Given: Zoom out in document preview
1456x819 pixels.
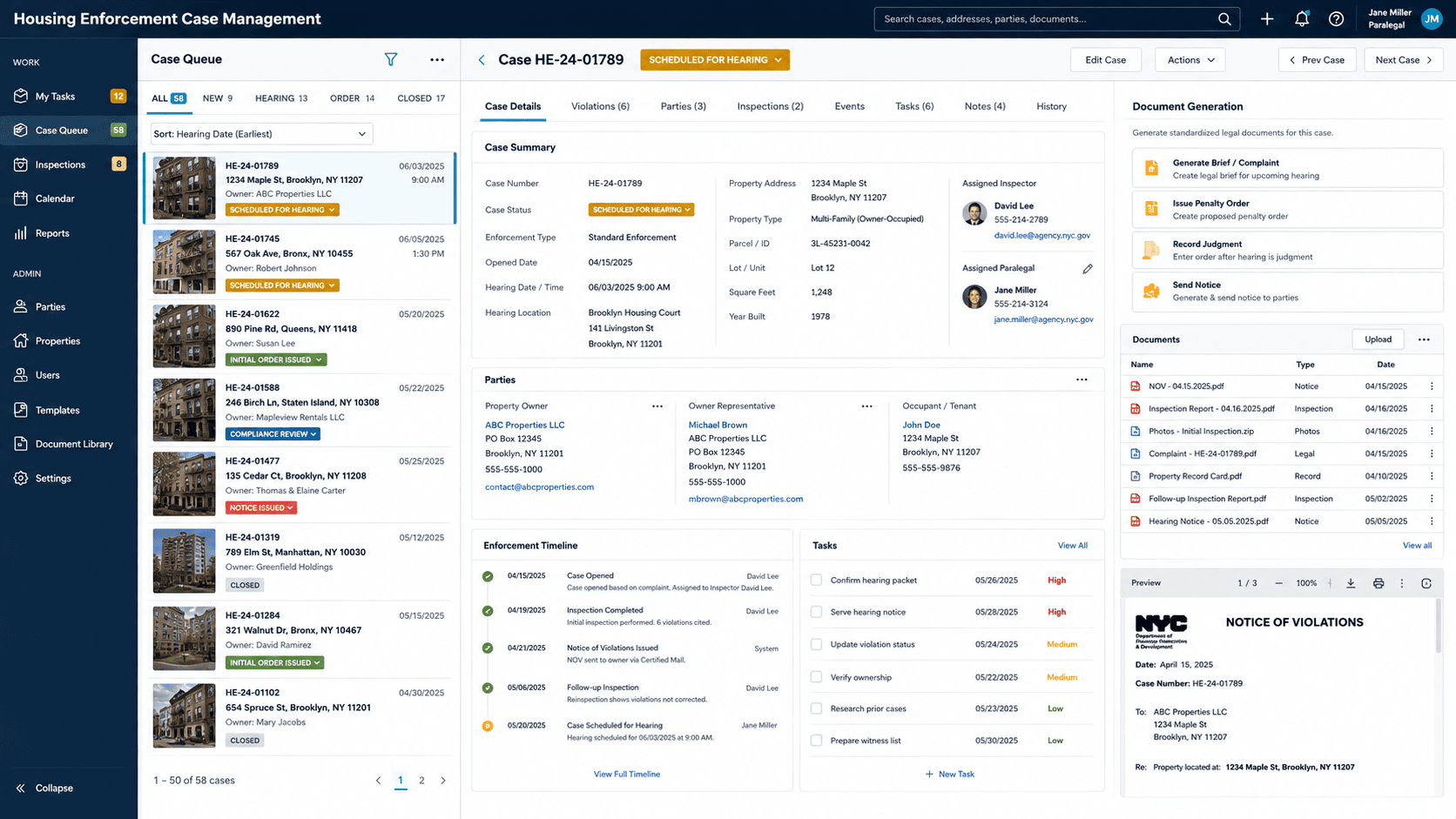Looking at the screenshot, I should coord(1278,583).
